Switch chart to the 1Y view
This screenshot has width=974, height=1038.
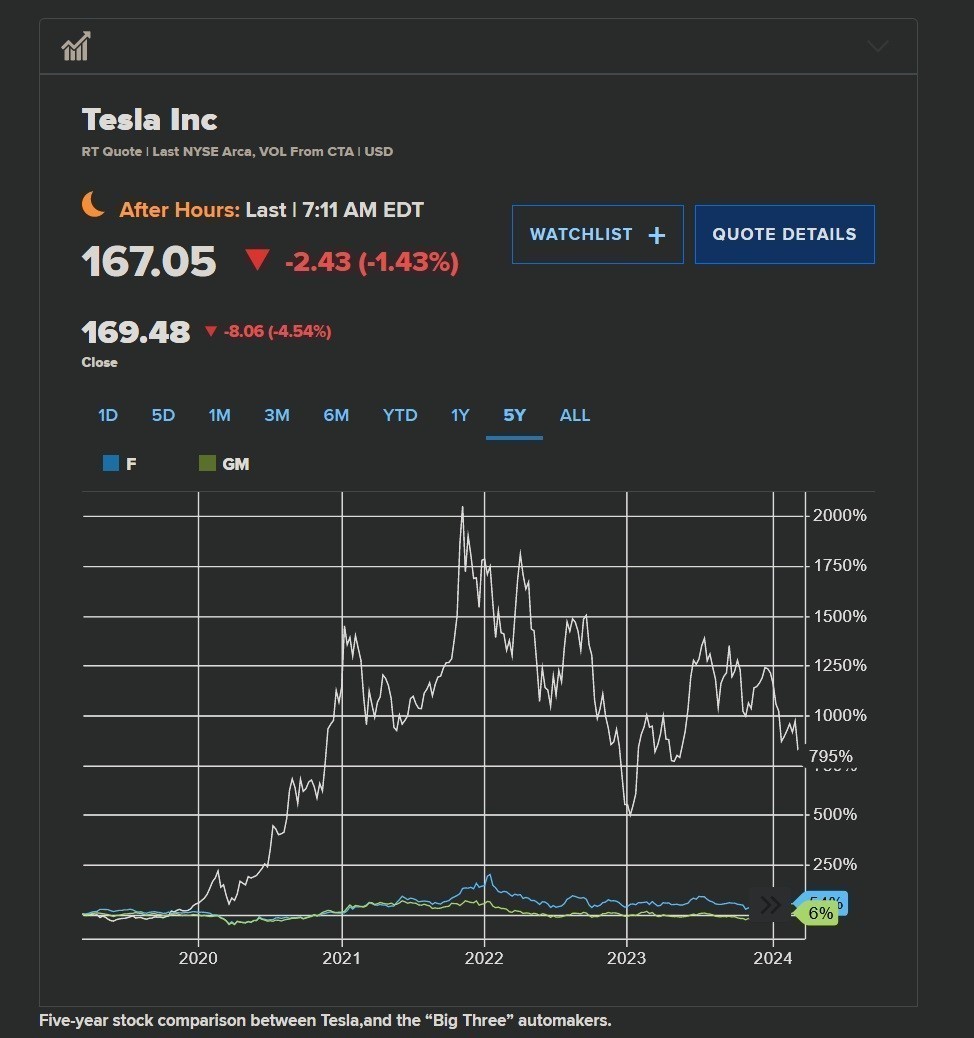pyautogui.click(x=460, y=415)
